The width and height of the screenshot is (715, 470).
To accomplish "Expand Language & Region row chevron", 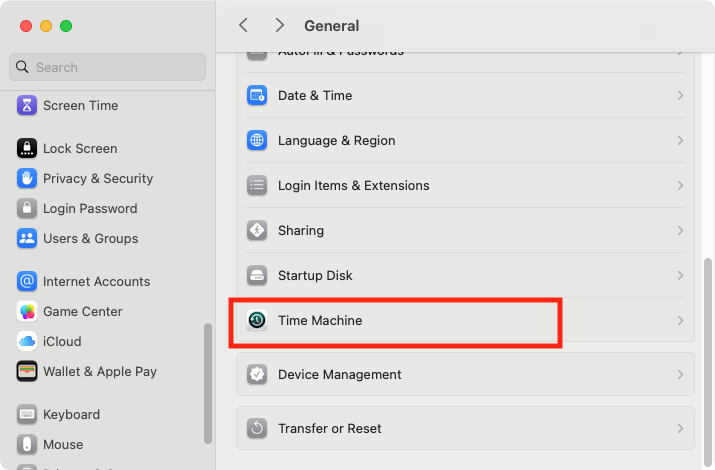I will point(680,140).
